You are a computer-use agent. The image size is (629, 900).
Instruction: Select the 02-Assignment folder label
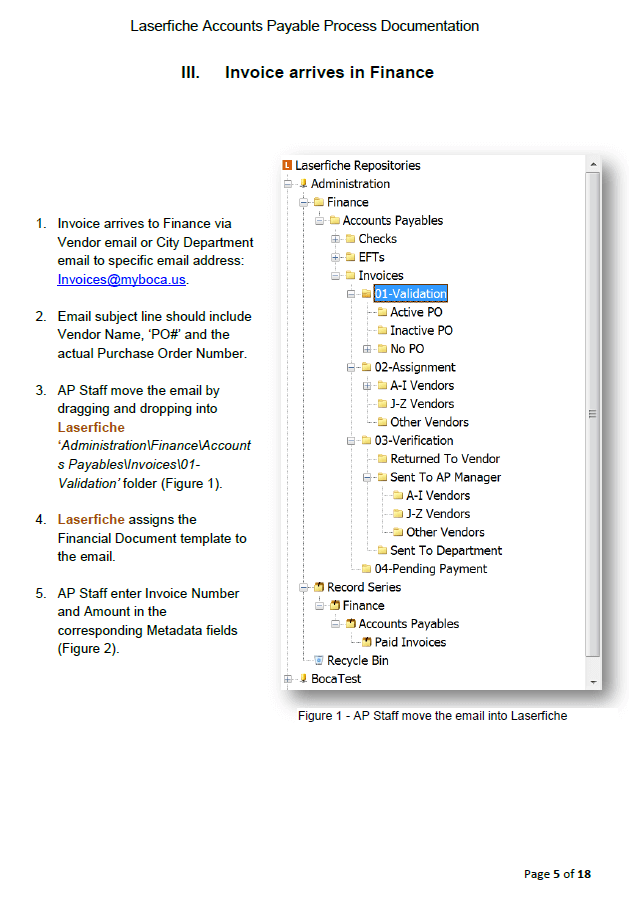click(415, 367)
